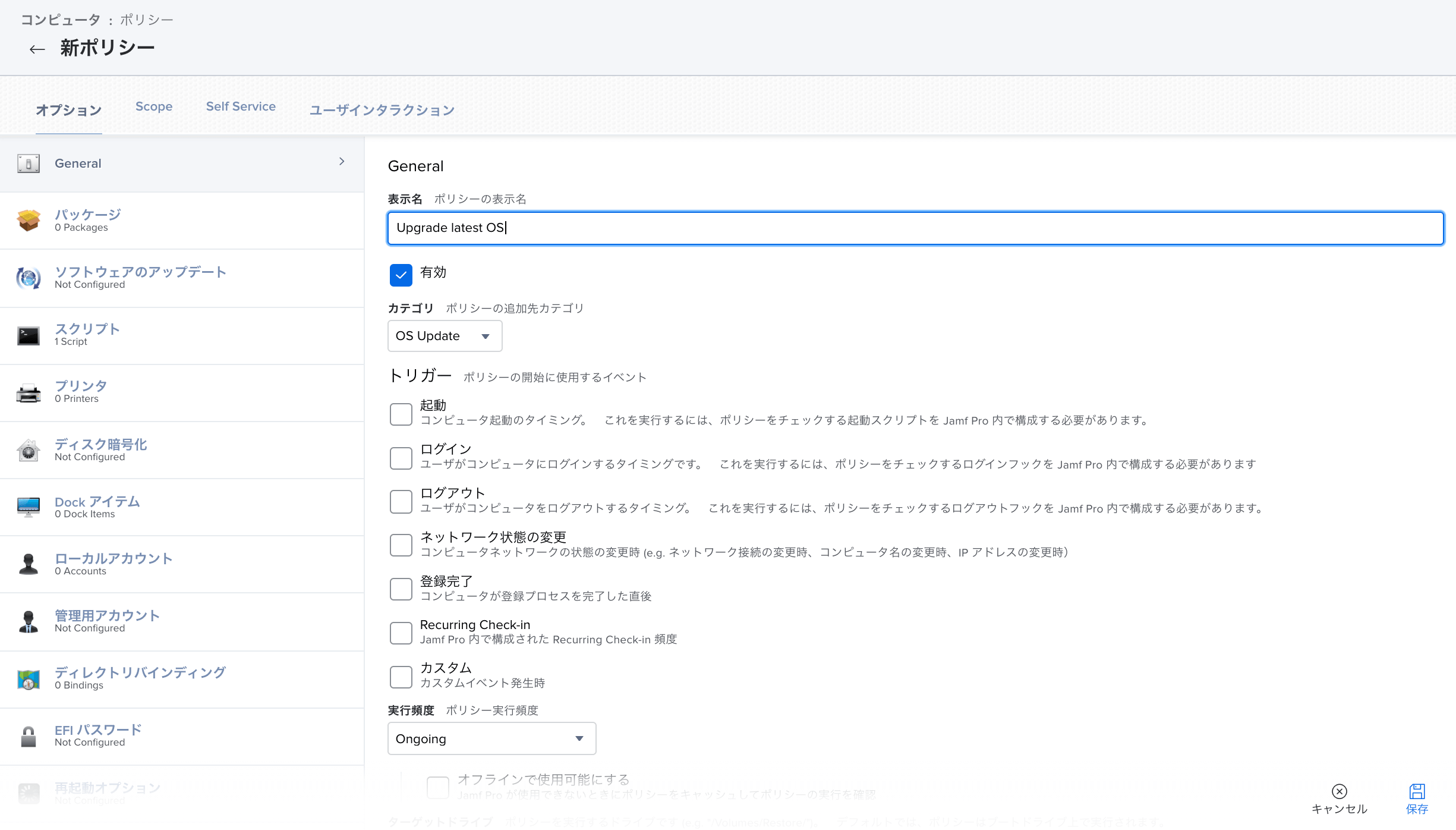Click the EFI パスワード padlock icon
This screenshot has width=1456, height=830.
[29, 736]
